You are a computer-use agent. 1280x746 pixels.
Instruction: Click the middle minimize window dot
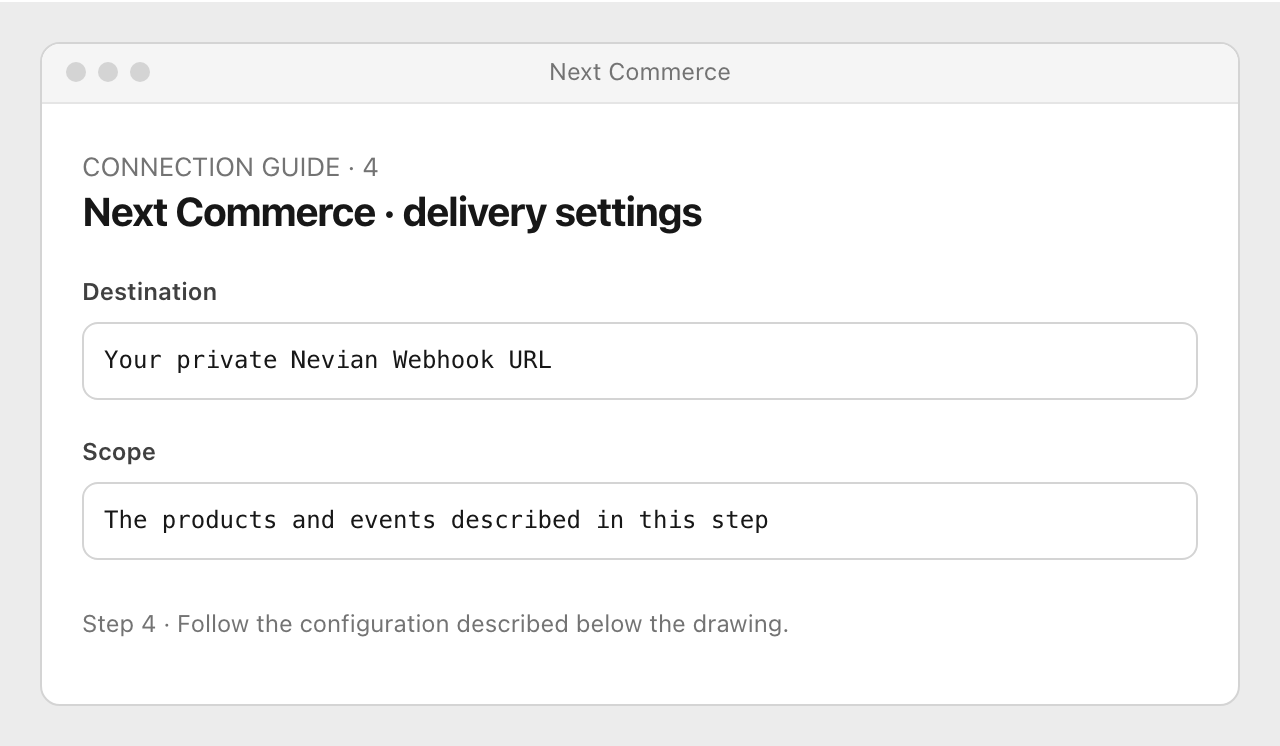pyautogui.click(x=108, y=72)
